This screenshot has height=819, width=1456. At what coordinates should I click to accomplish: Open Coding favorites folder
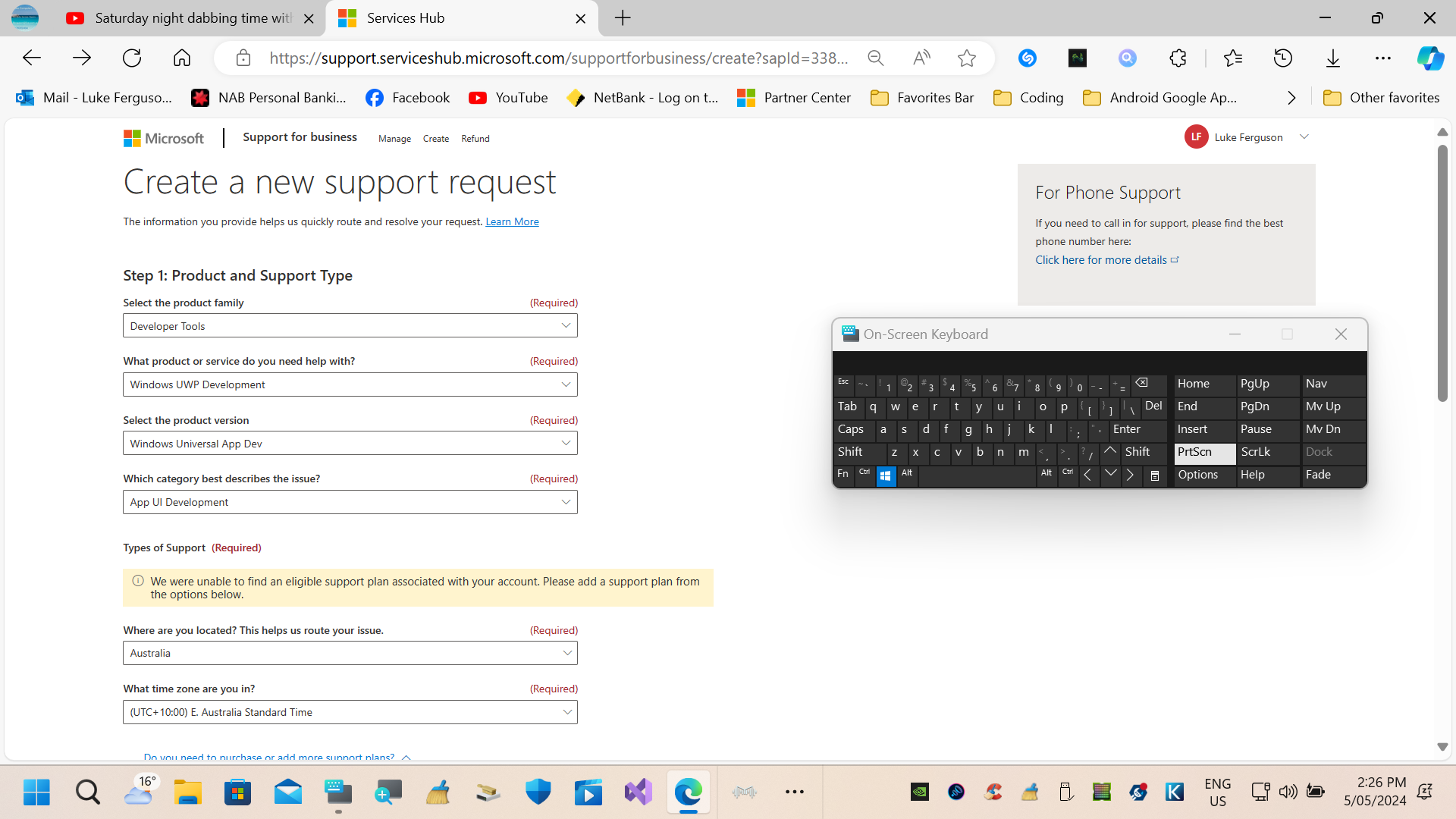[x=1029, y=98]
